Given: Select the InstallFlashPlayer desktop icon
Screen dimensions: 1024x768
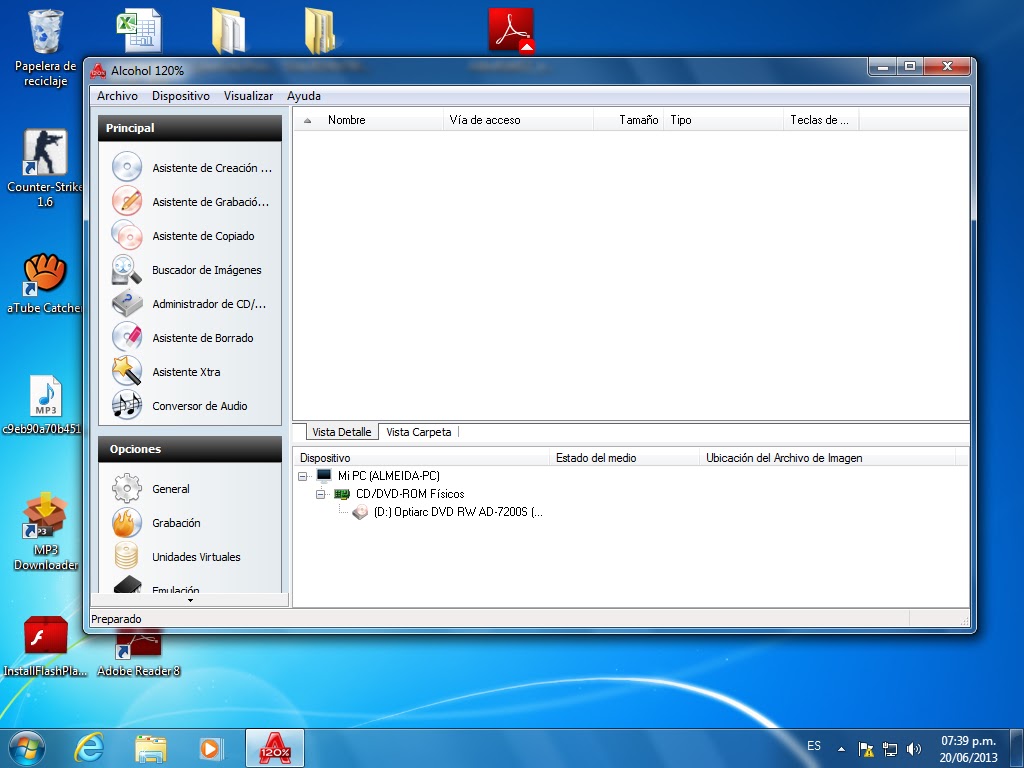Looking at the screenshot, I should [x=46, y=647].
